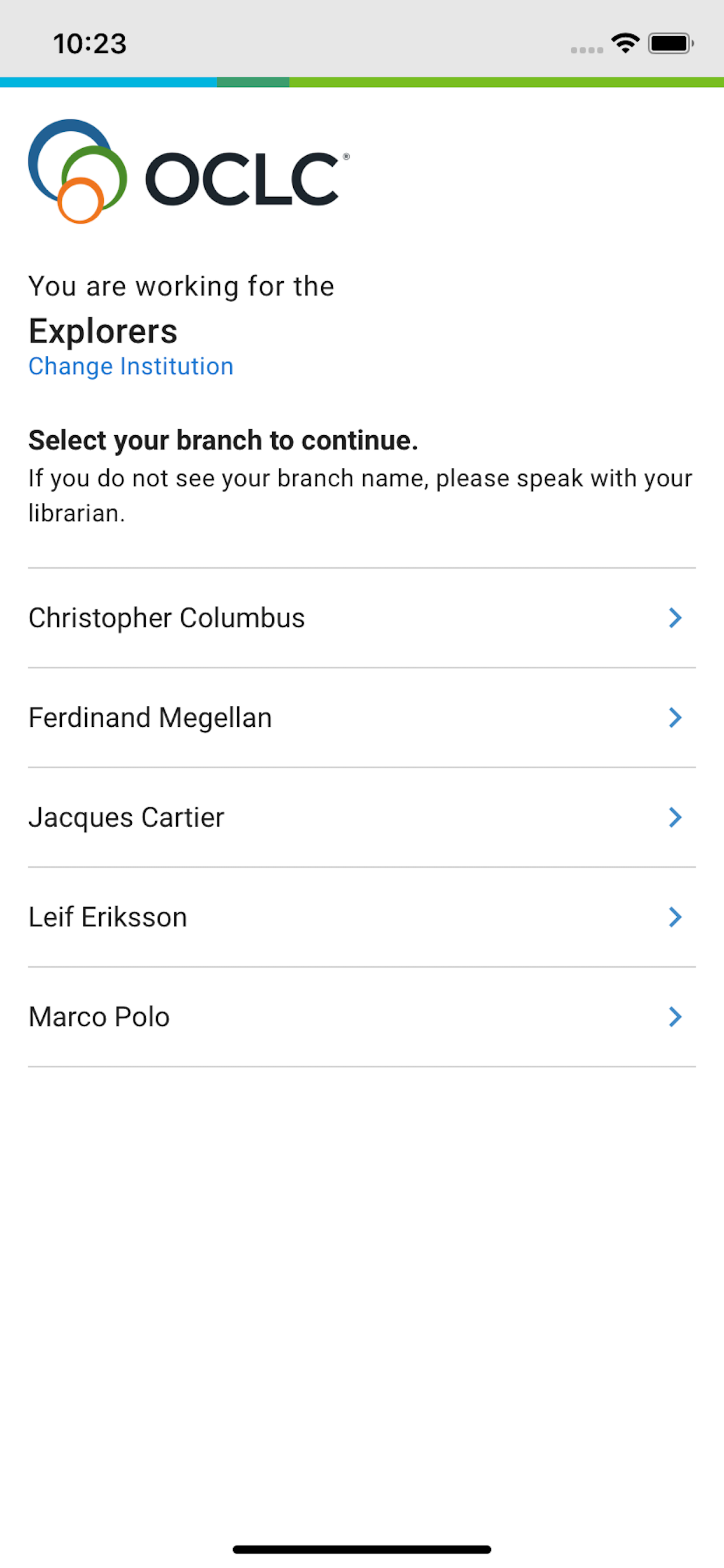Pick the Marco Polo branch

click(362, 1017)
